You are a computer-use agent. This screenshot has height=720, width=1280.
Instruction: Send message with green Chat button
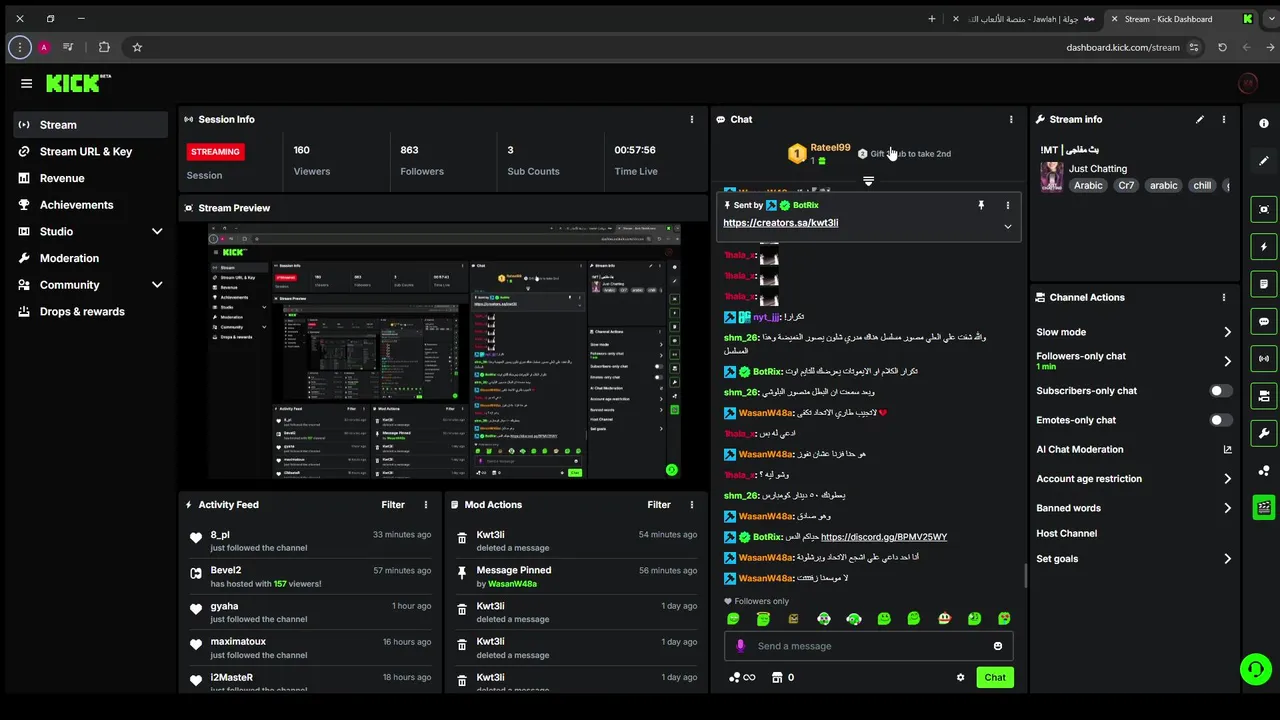point(995,677)
